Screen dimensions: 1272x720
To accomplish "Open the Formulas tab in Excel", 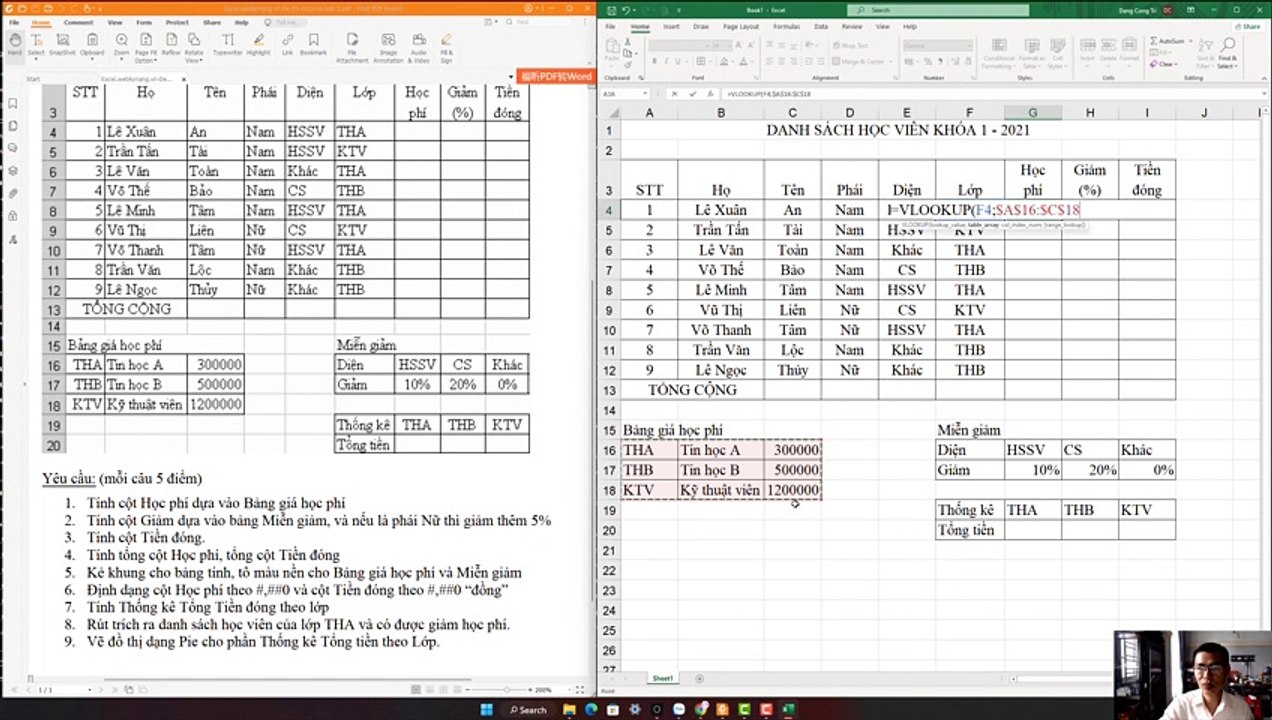I will pyautogui.click(x=786, y=26).
